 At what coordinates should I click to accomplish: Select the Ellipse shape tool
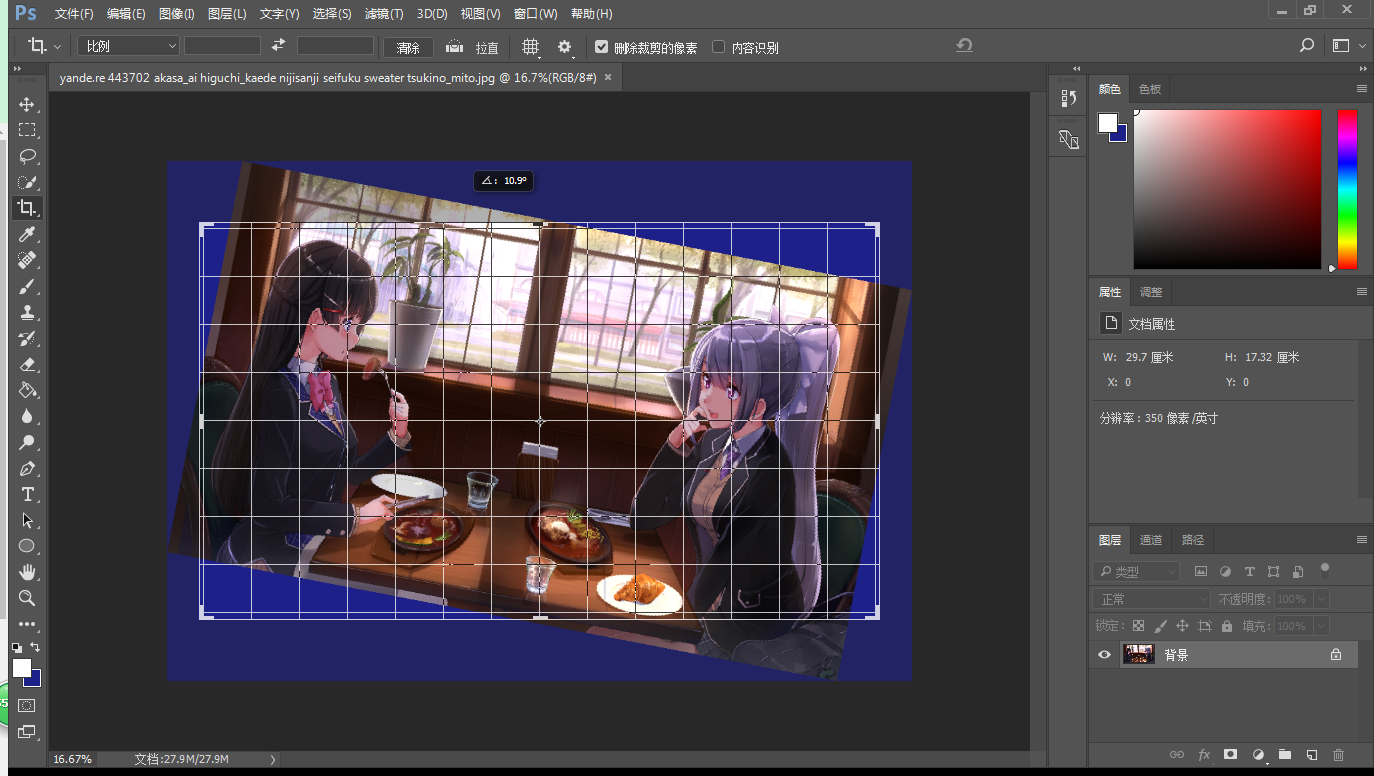click(27, 546)
